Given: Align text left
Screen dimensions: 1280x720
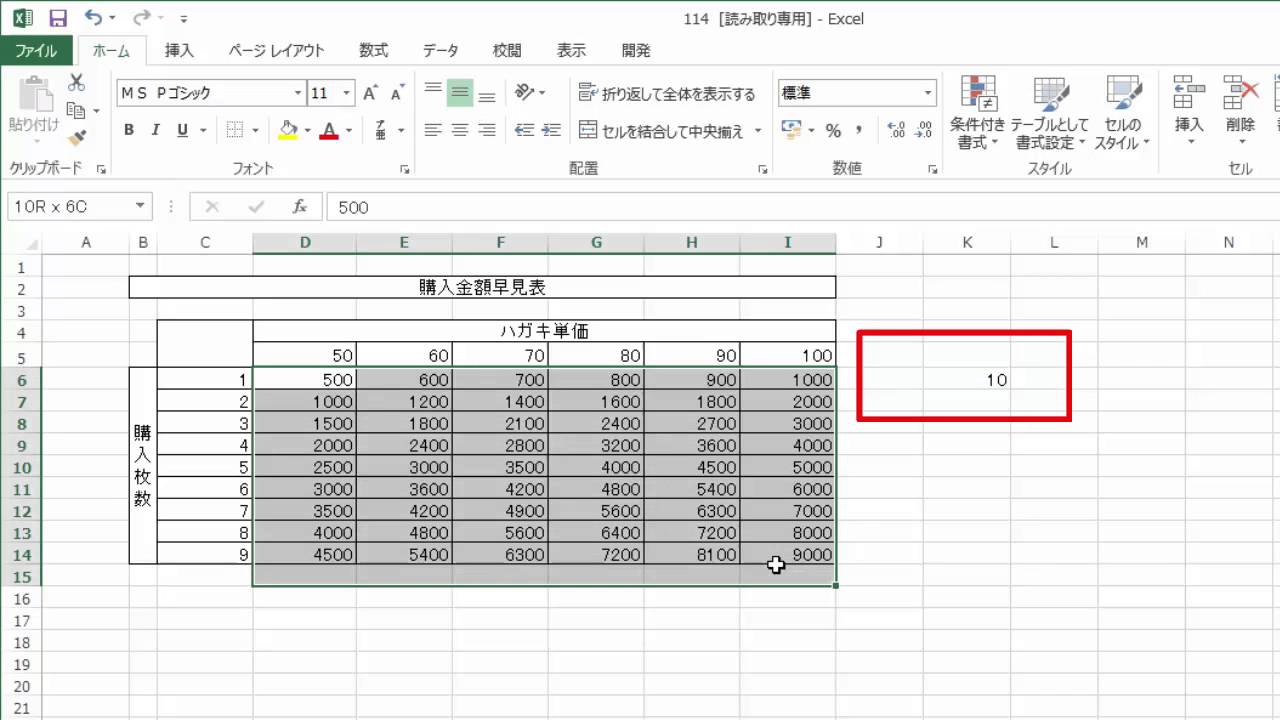Looking at the screenshot, I should 433,130.
